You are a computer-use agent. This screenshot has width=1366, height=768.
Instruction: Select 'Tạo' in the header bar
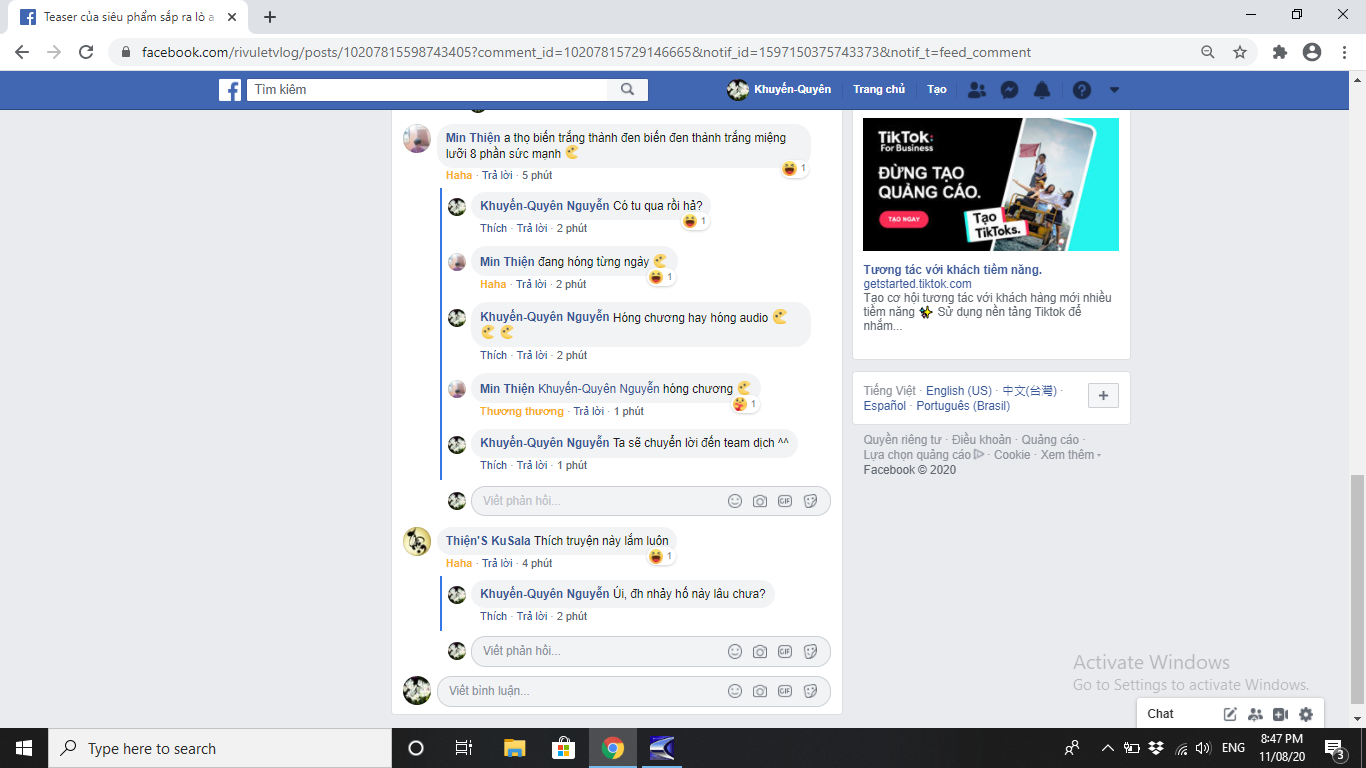pyautogui.click(x=936, y=90)
